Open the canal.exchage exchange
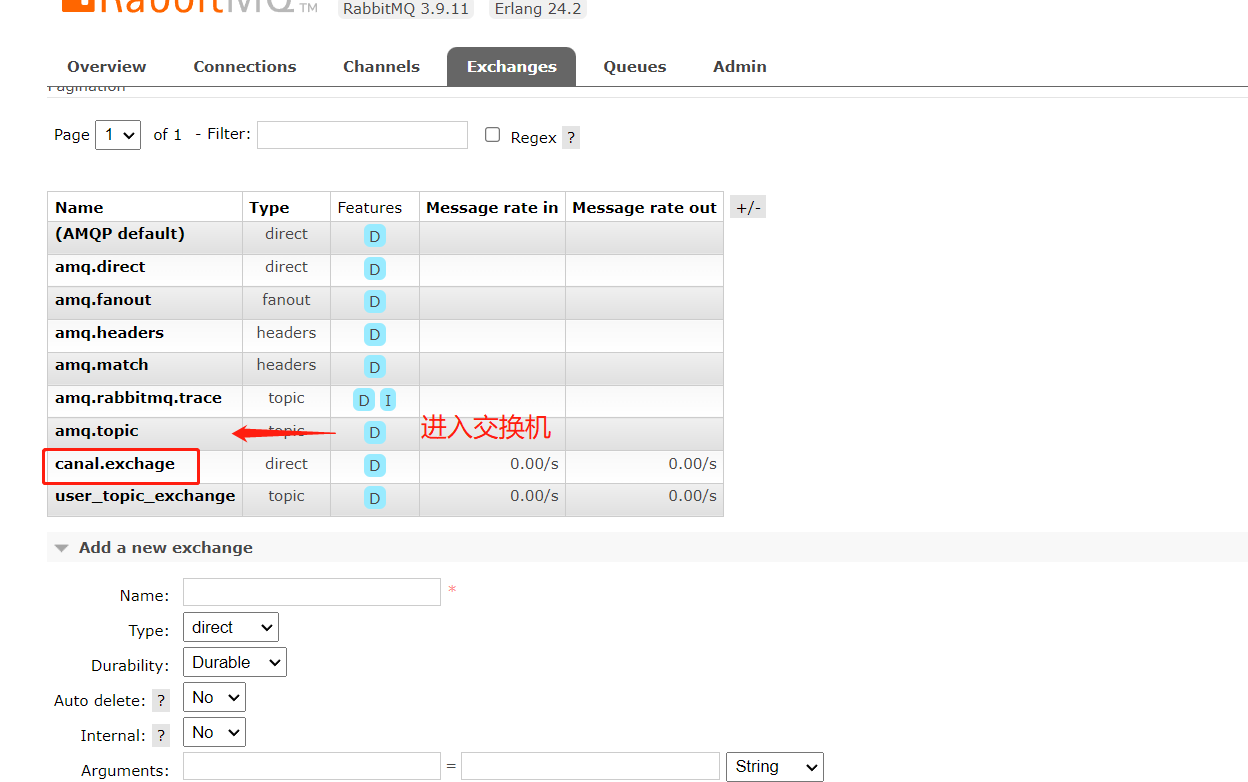This screenshot has height=782, width=1248. [115, 464]
